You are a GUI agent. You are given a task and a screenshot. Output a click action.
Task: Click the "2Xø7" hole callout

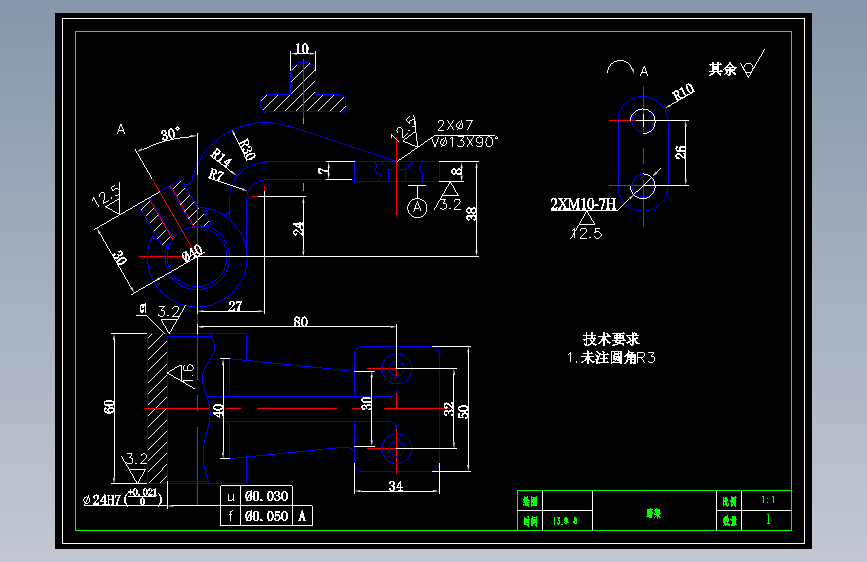455,126
